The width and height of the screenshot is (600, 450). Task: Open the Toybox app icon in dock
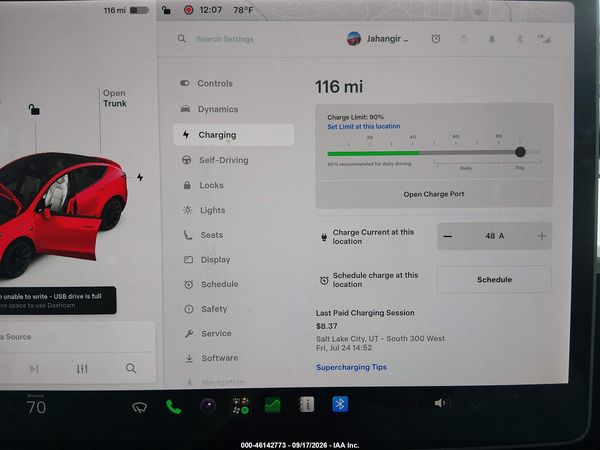tap(241, 405)
